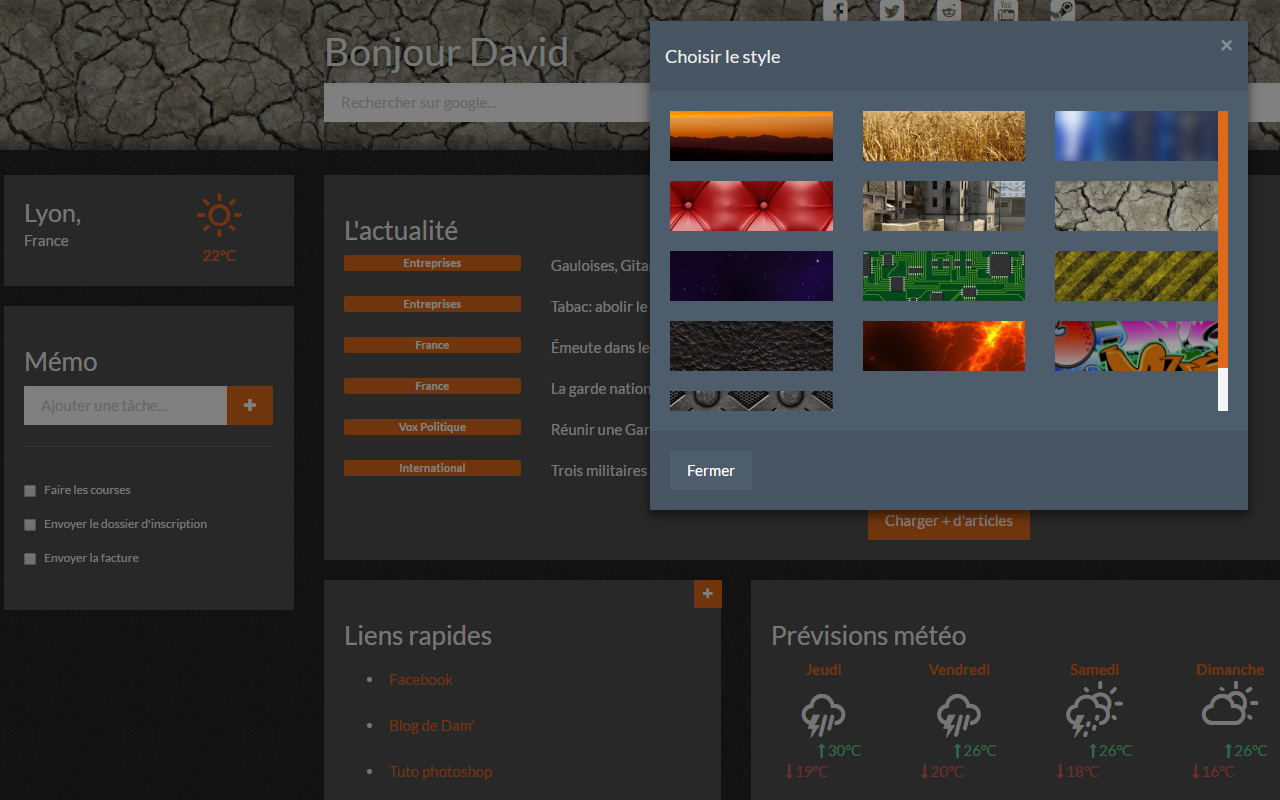Check the 'Faire les courses' task
1280x800 pixels.
[x=30, y=491]
